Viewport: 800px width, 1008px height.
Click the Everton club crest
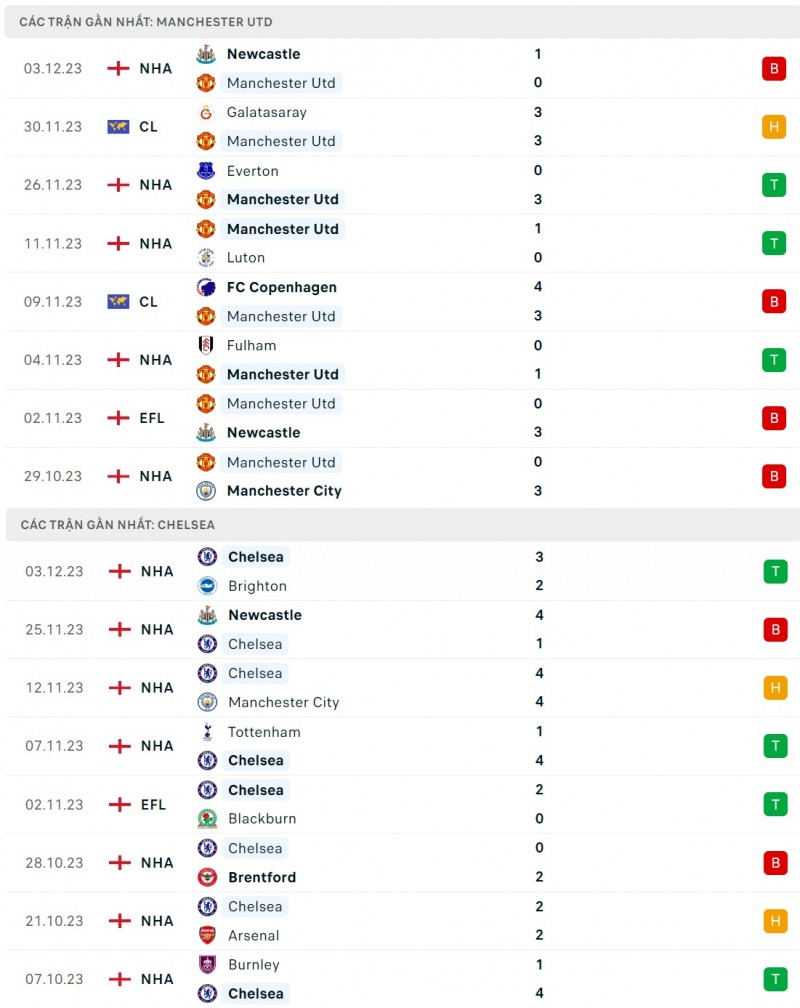pos(206,171)
